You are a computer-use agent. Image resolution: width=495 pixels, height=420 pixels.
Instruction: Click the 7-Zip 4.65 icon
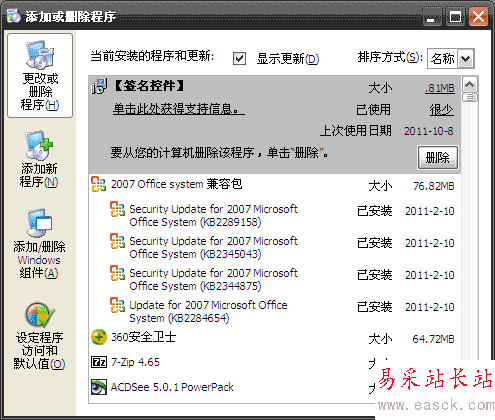click(99, 362)
